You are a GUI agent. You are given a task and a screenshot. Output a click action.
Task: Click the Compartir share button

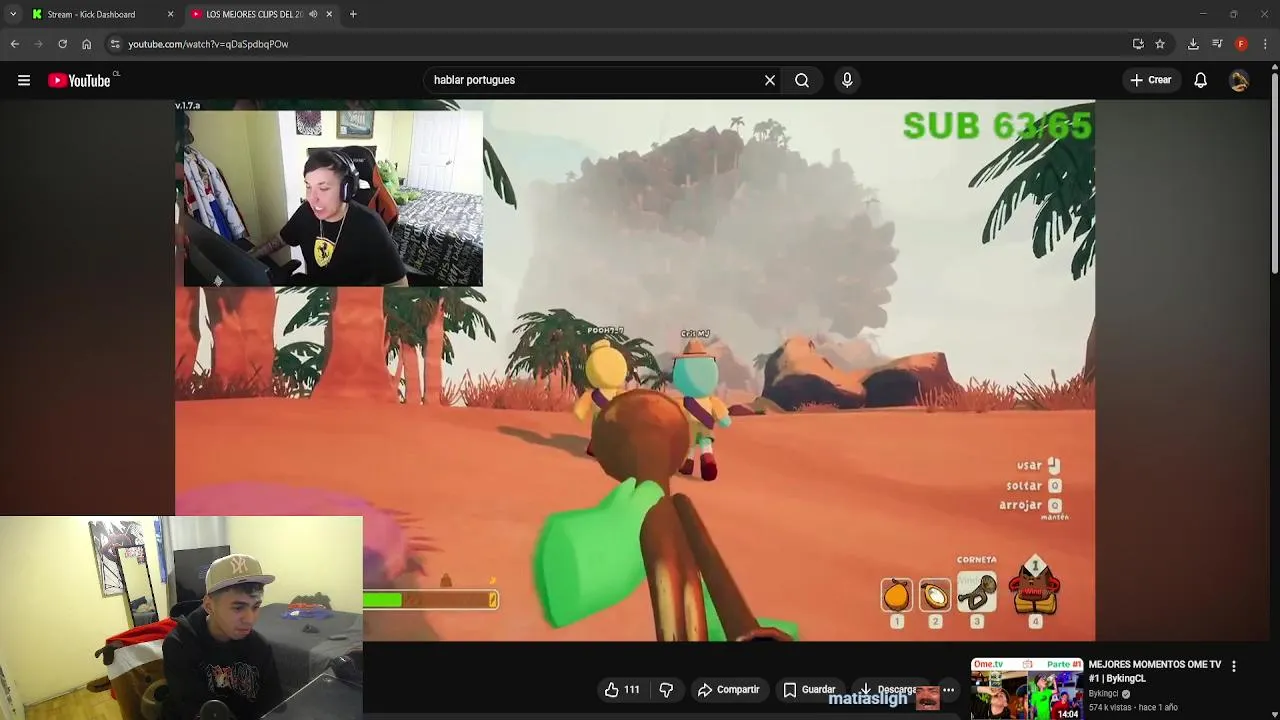(x=729, y=690)
